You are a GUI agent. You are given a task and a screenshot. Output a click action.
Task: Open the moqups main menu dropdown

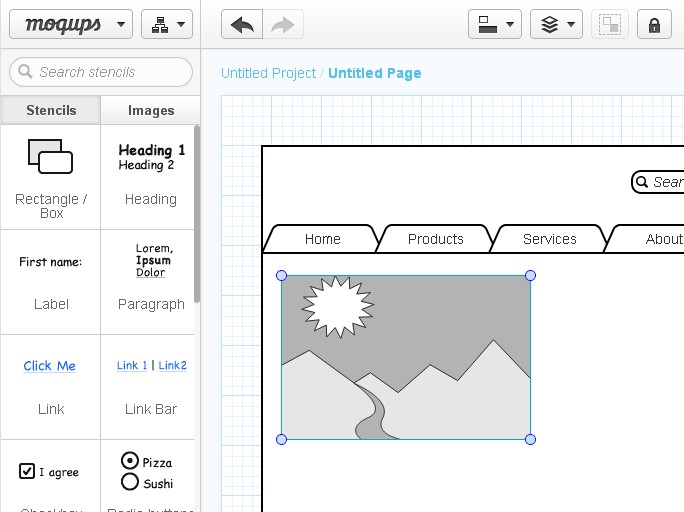coord(71,24)
